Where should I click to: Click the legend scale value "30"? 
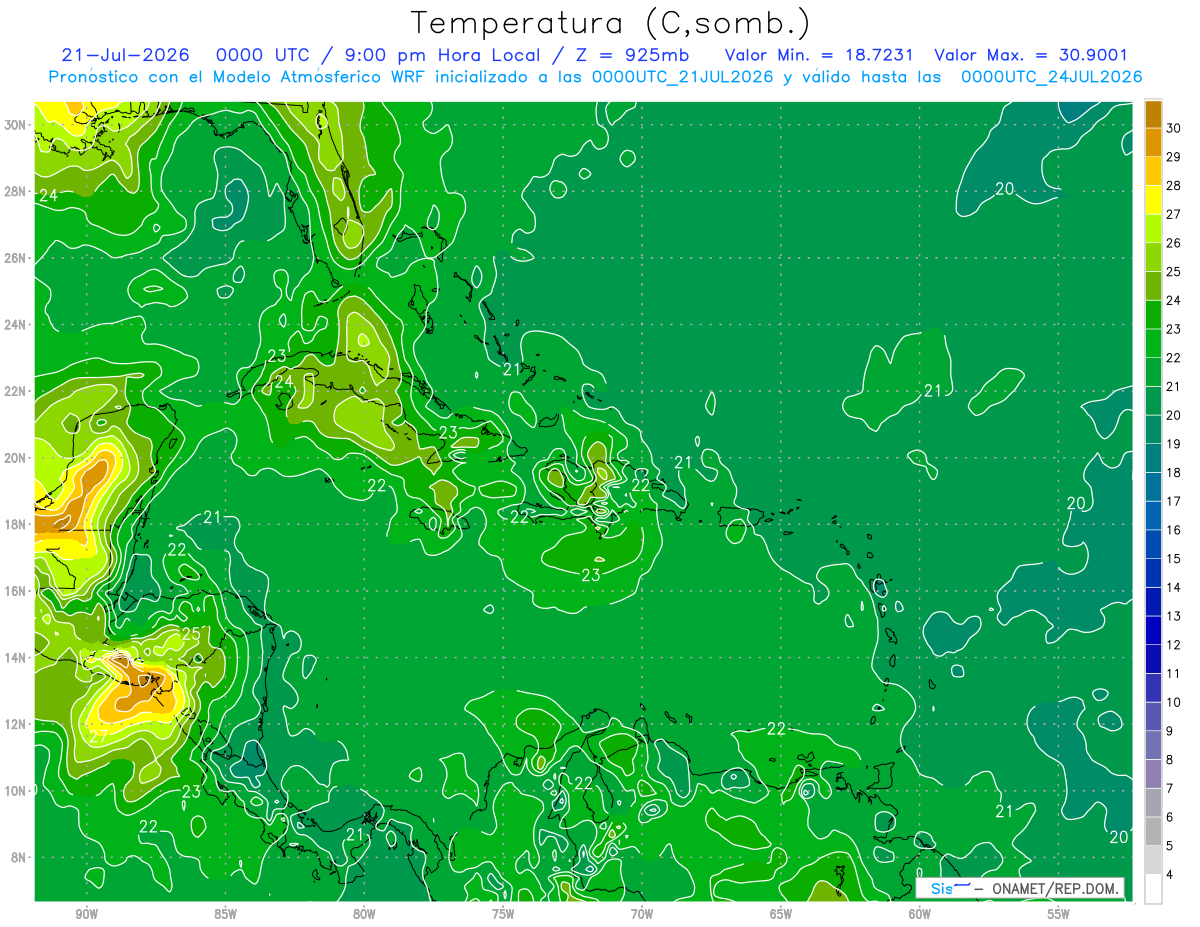coord(1174,128)
